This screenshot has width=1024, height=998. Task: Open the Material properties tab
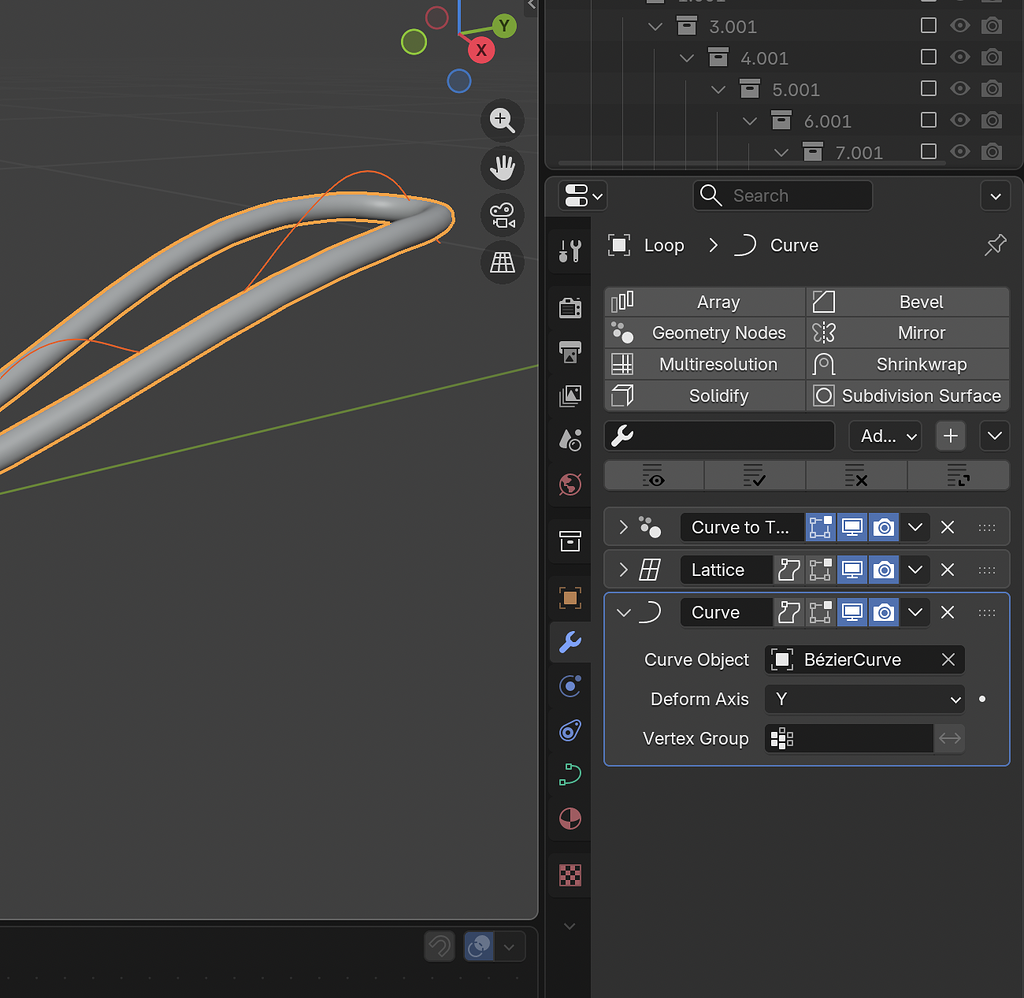pyautogui.click(x=570, y=818)
